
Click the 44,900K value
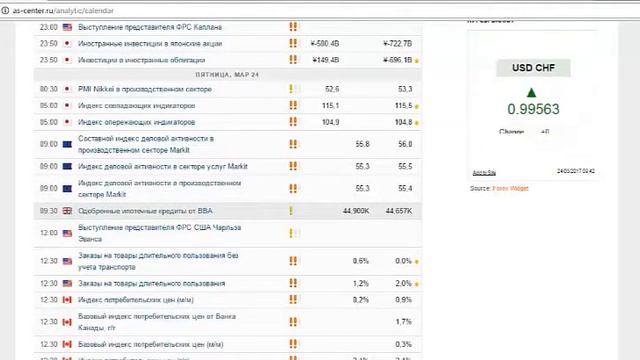pyautogui.click(x=356, y=211)
